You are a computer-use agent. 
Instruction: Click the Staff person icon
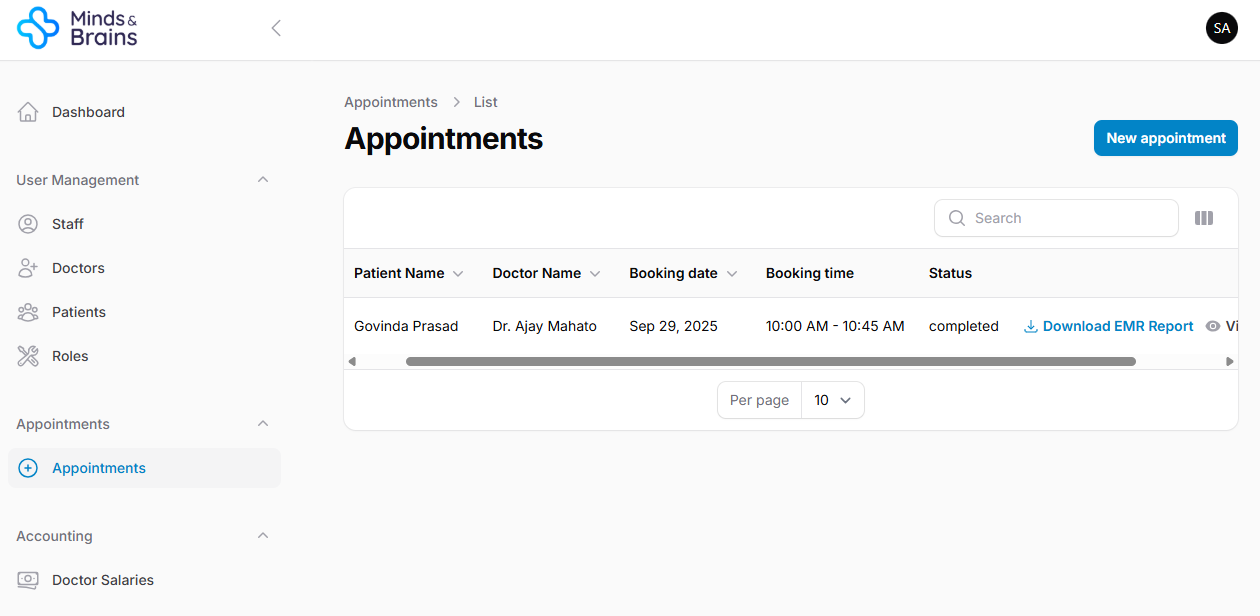point(28,224)
